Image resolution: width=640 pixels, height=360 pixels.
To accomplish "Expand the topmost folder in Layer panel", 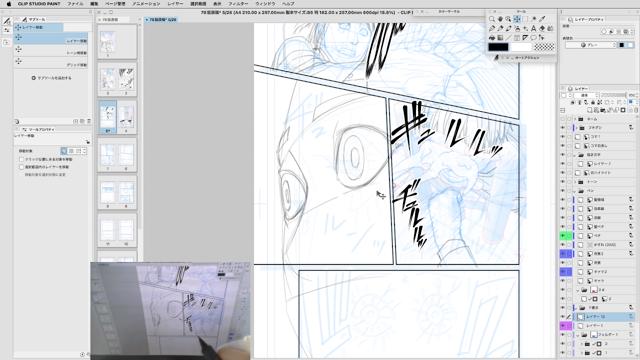I will (x=575, y=119).
